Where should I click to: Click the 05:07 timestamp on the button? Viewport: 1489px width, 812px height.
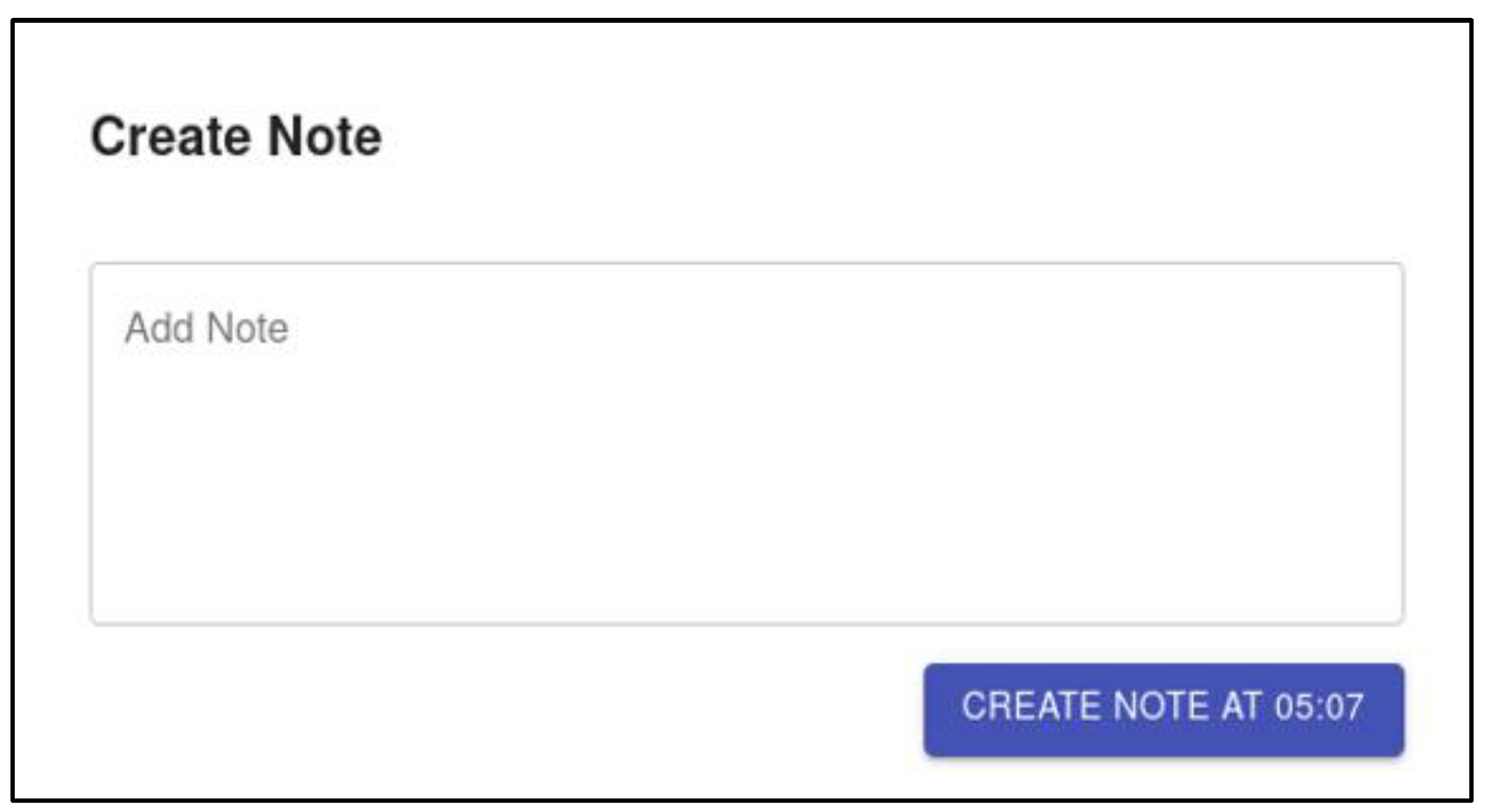1319,707
